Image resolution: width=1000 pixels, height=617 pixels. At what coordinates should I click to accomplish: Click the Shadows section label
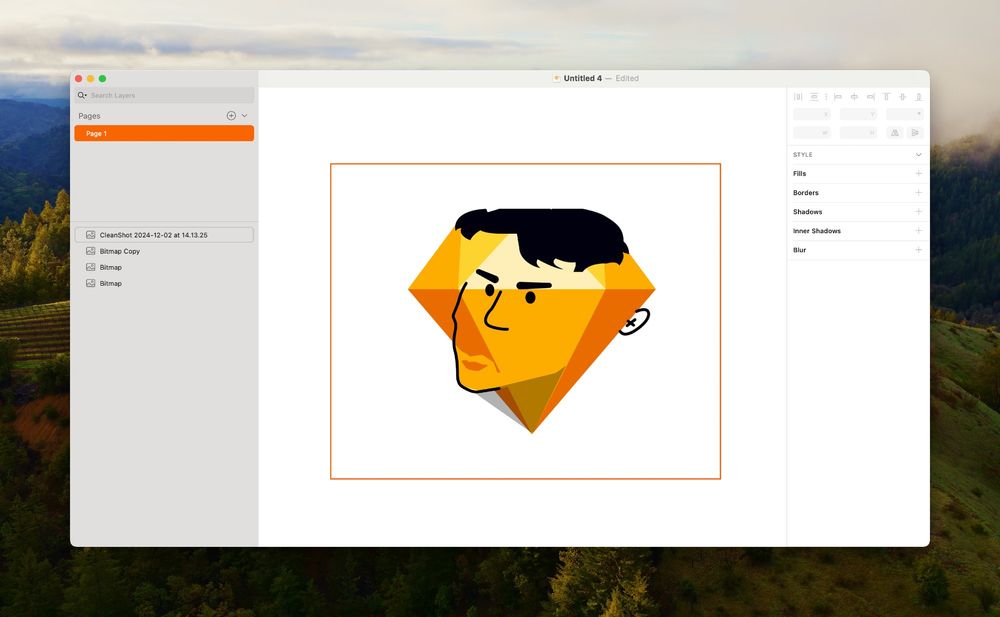tap(807, 212)
